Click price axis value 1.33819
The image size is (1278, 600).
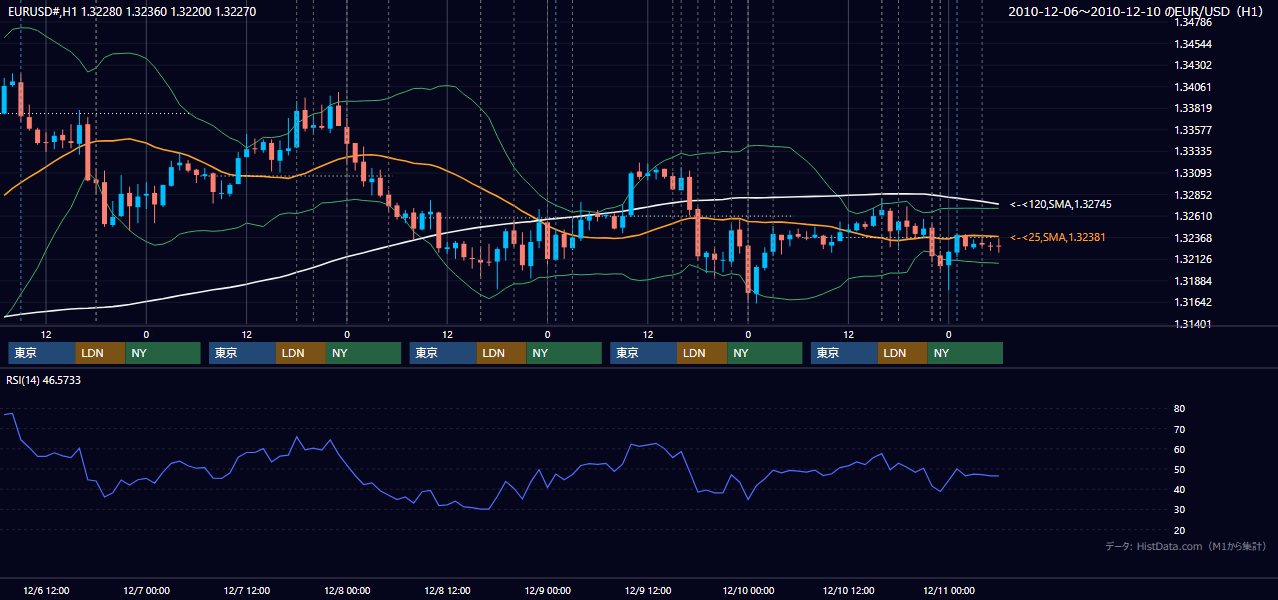[1193, 108]
